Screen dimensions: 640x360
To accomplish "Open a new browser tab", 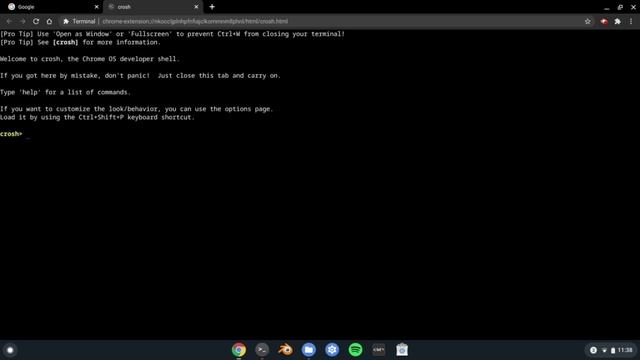I will pos(212,7).
